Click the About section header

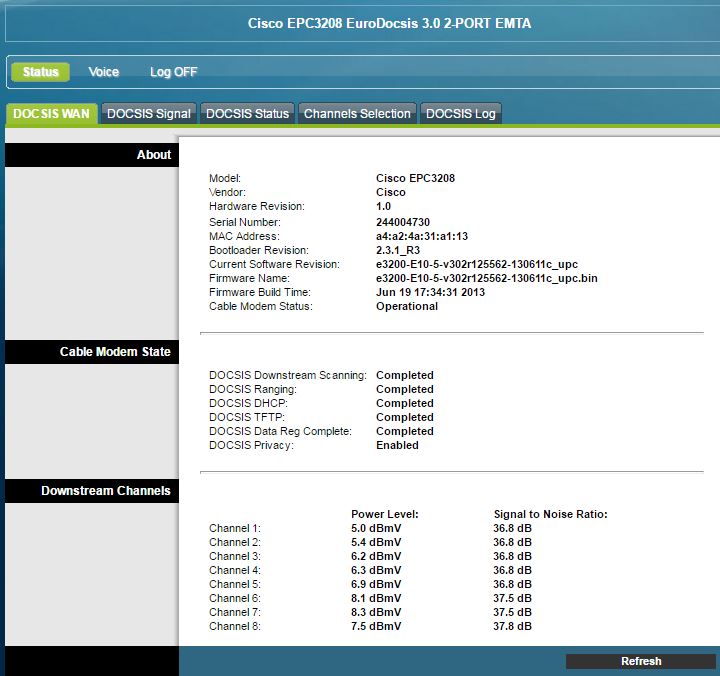tap(154, 155)
